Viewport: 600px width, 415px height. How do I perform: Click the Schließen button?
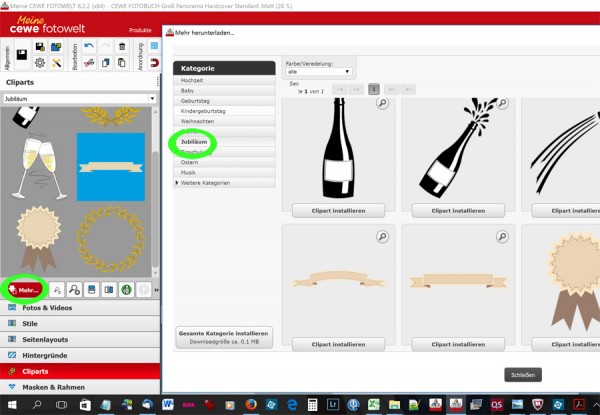point(523,375)
